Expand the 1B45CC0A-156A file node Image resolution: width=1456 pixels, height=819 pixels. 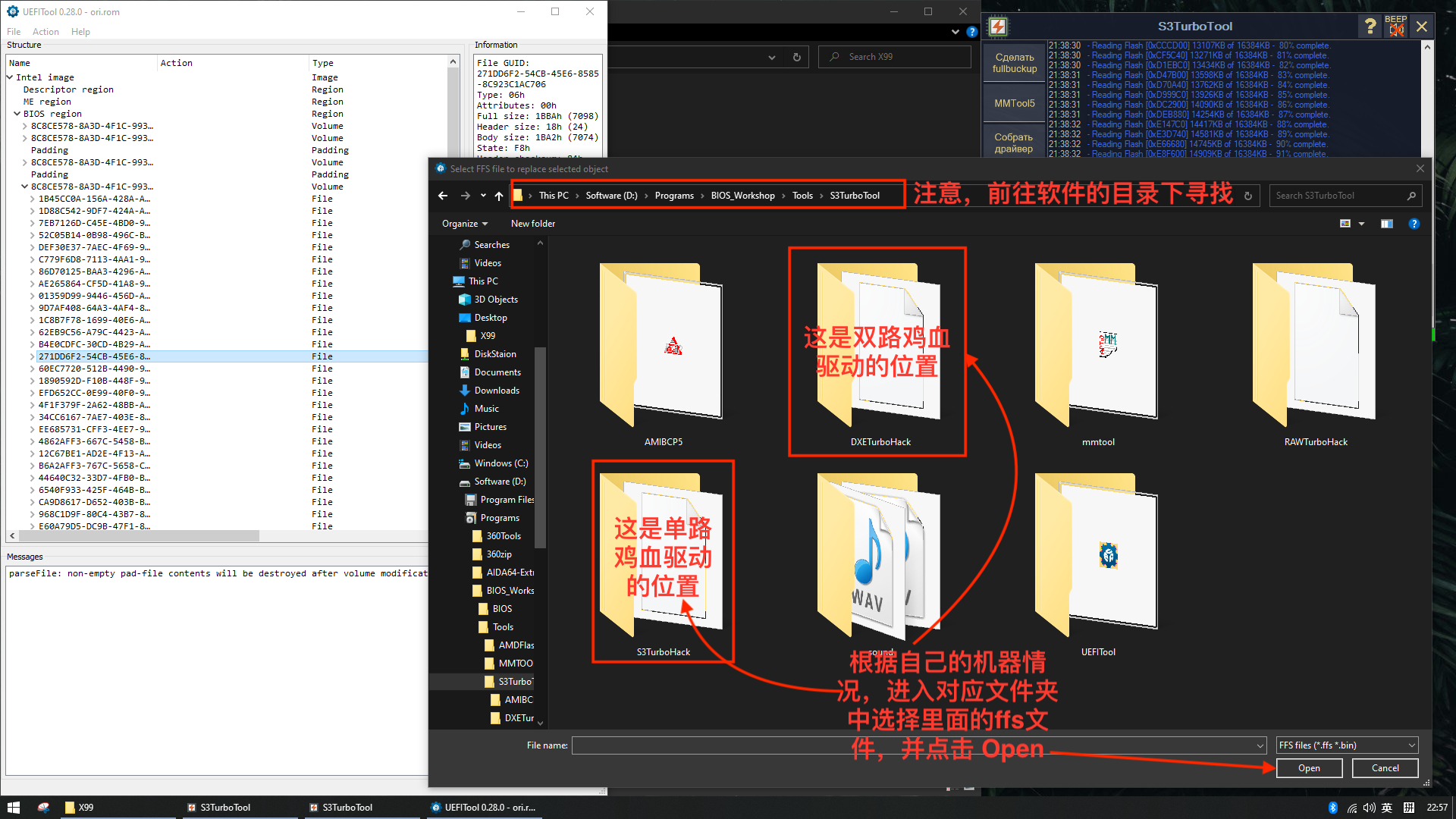click(x=33, y=199)
